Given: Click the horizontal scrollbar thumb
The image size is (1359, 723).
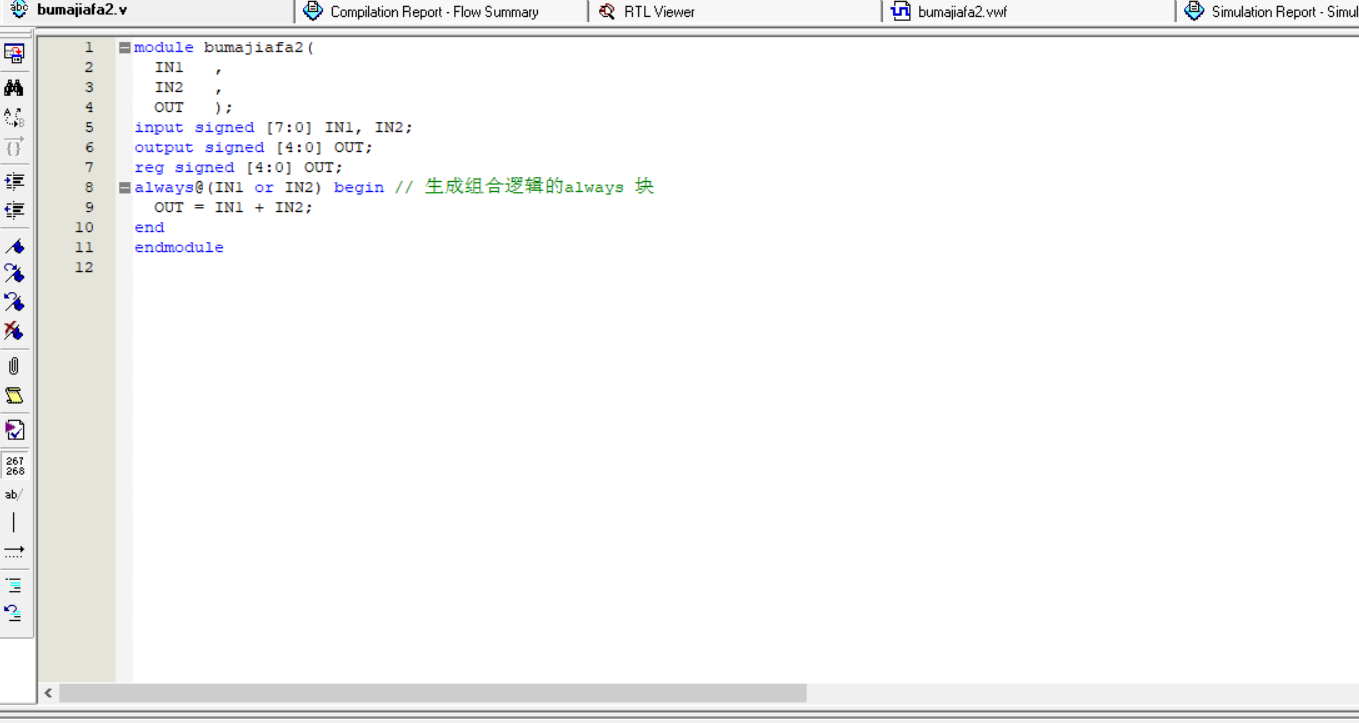Looking at the screenshot, I should click(432, 693).
